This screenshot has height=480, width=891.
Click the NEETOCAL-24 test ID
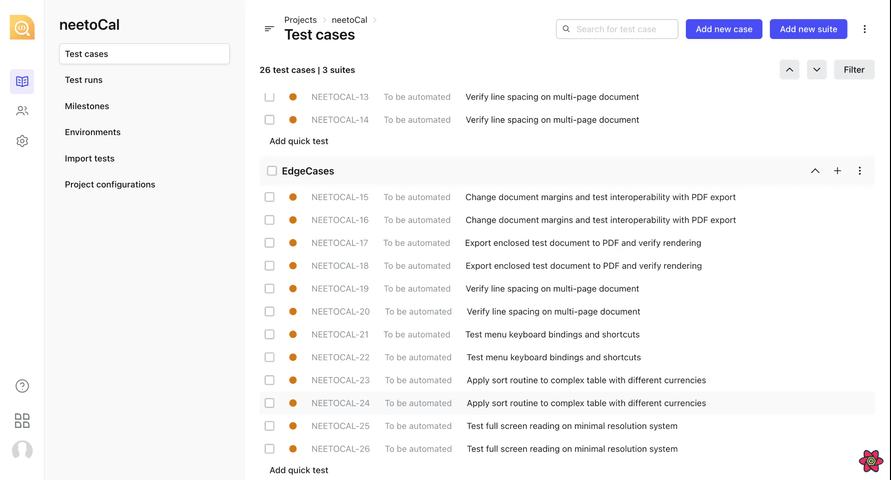click(x=340, y=403)
